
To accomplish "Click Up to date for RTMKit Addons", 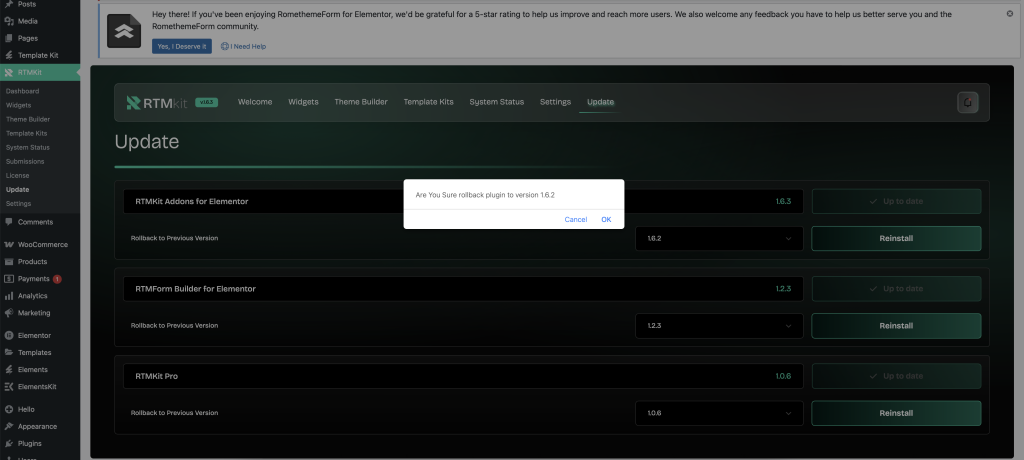I will [896, 201].
